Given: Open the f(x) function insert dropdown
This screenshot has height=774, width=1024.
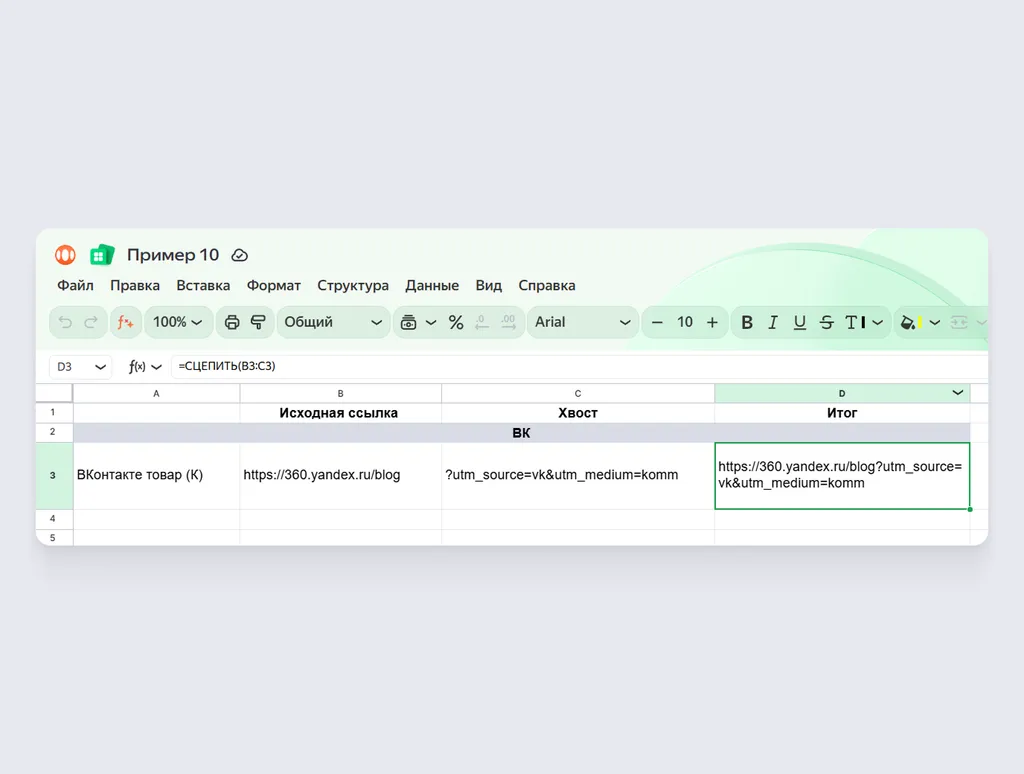Looking at the screenshot, I should [x=145, y=366].
